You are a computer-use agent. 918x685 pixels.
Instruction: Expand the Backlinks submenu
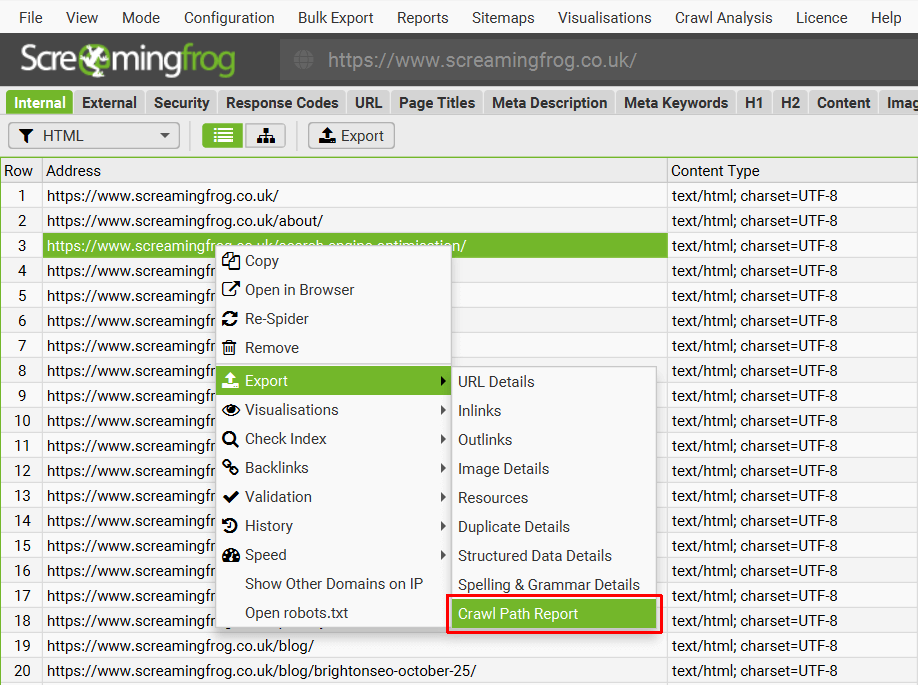(442, 468)
